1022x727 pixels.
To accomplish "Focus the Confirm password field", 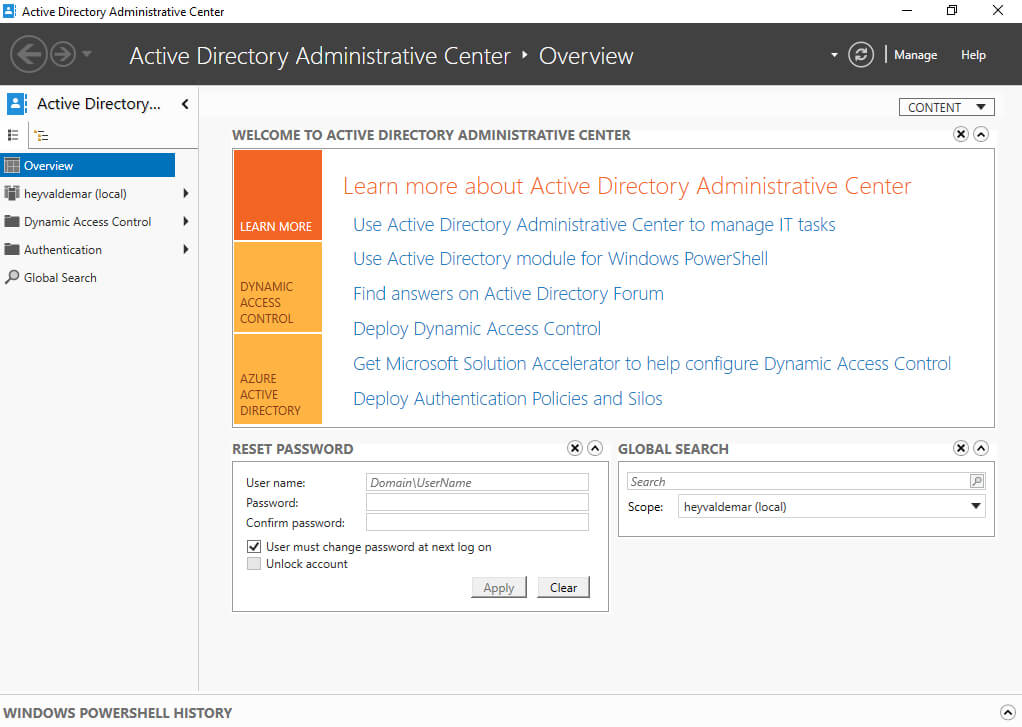I will point(477,522).
